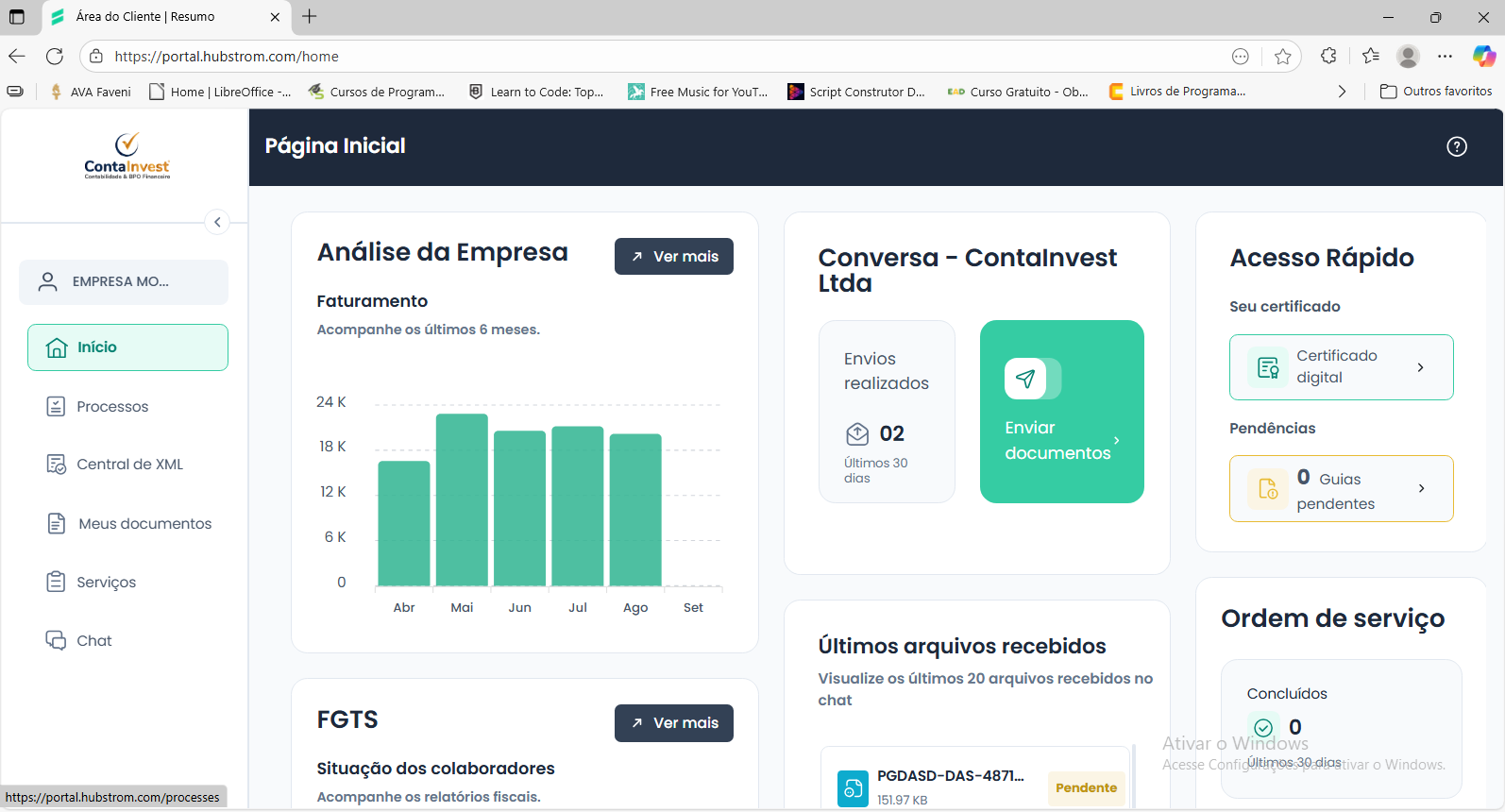The image size is (1505, 812).
Task: Click the Concluídos check circle icon
Action: point(1263,728)
